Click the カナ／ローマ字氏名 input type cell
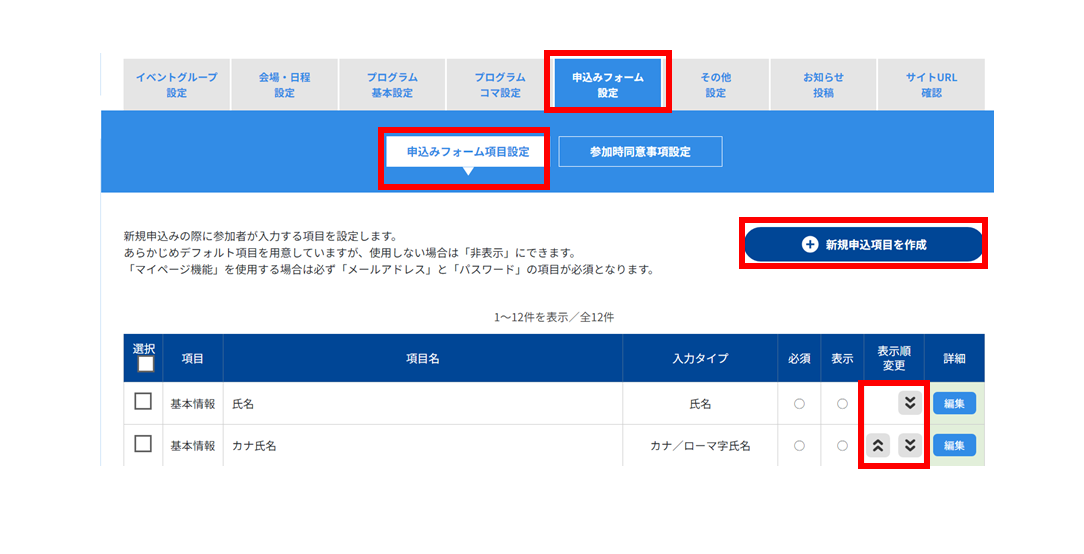 (700, 446)
